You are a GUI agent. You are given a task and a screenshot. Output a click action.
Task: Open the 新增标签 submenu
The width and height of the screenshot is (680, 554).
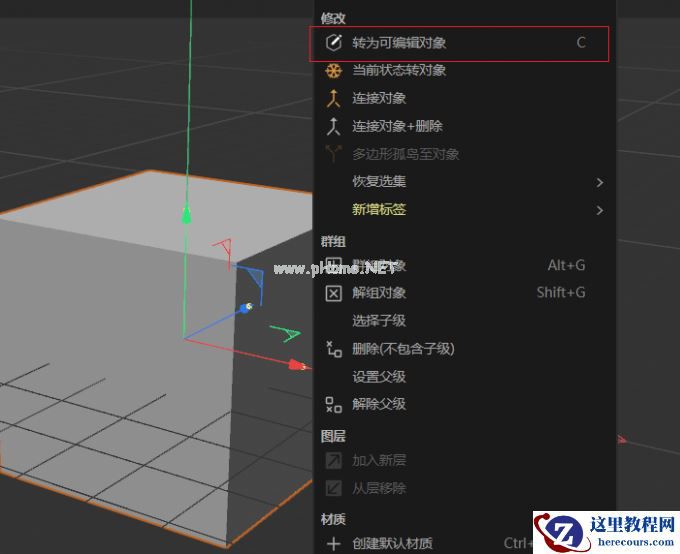[464, 210]
